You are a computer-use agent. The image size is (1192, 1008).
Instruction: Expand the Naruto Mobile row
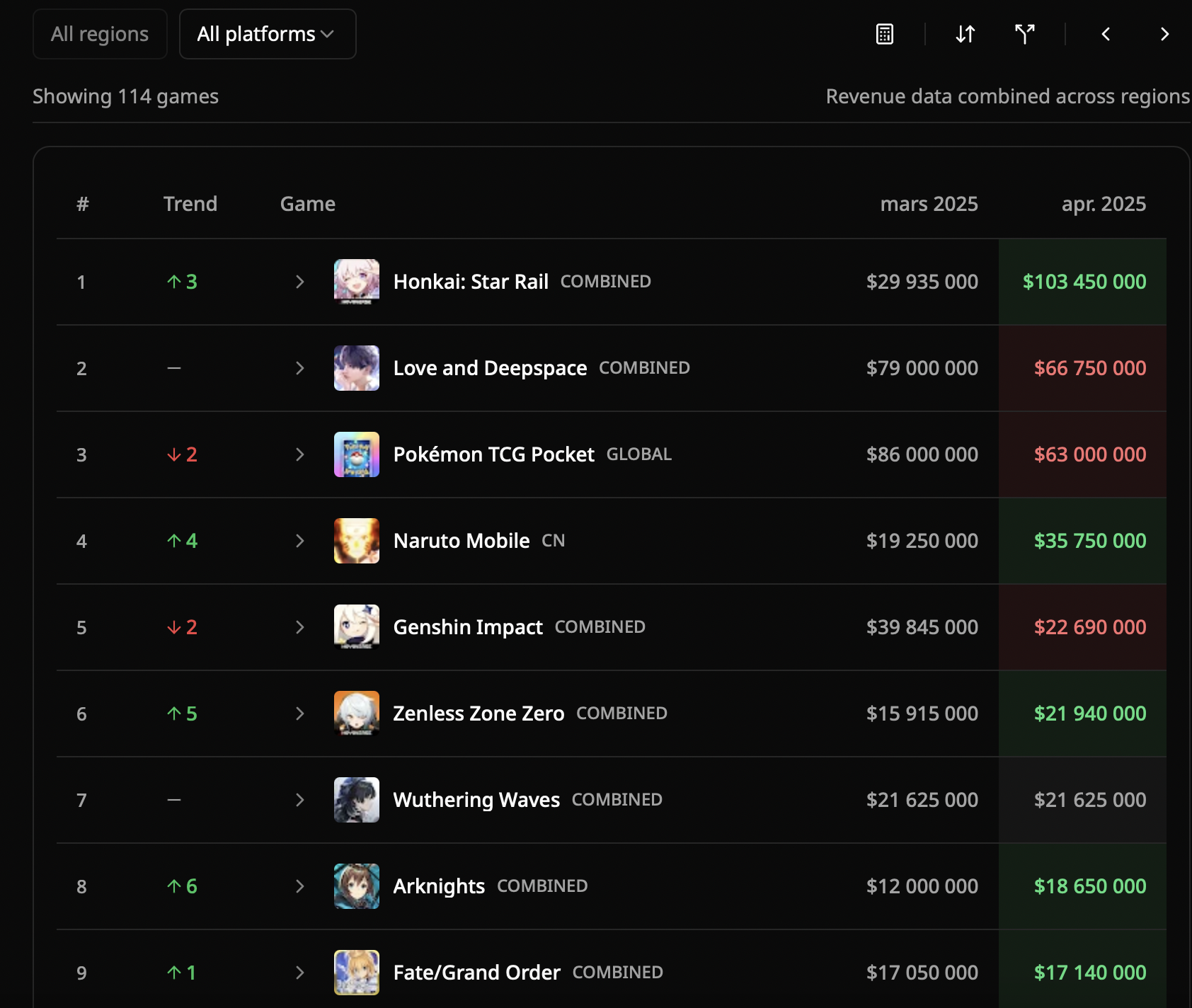point(299,541)
